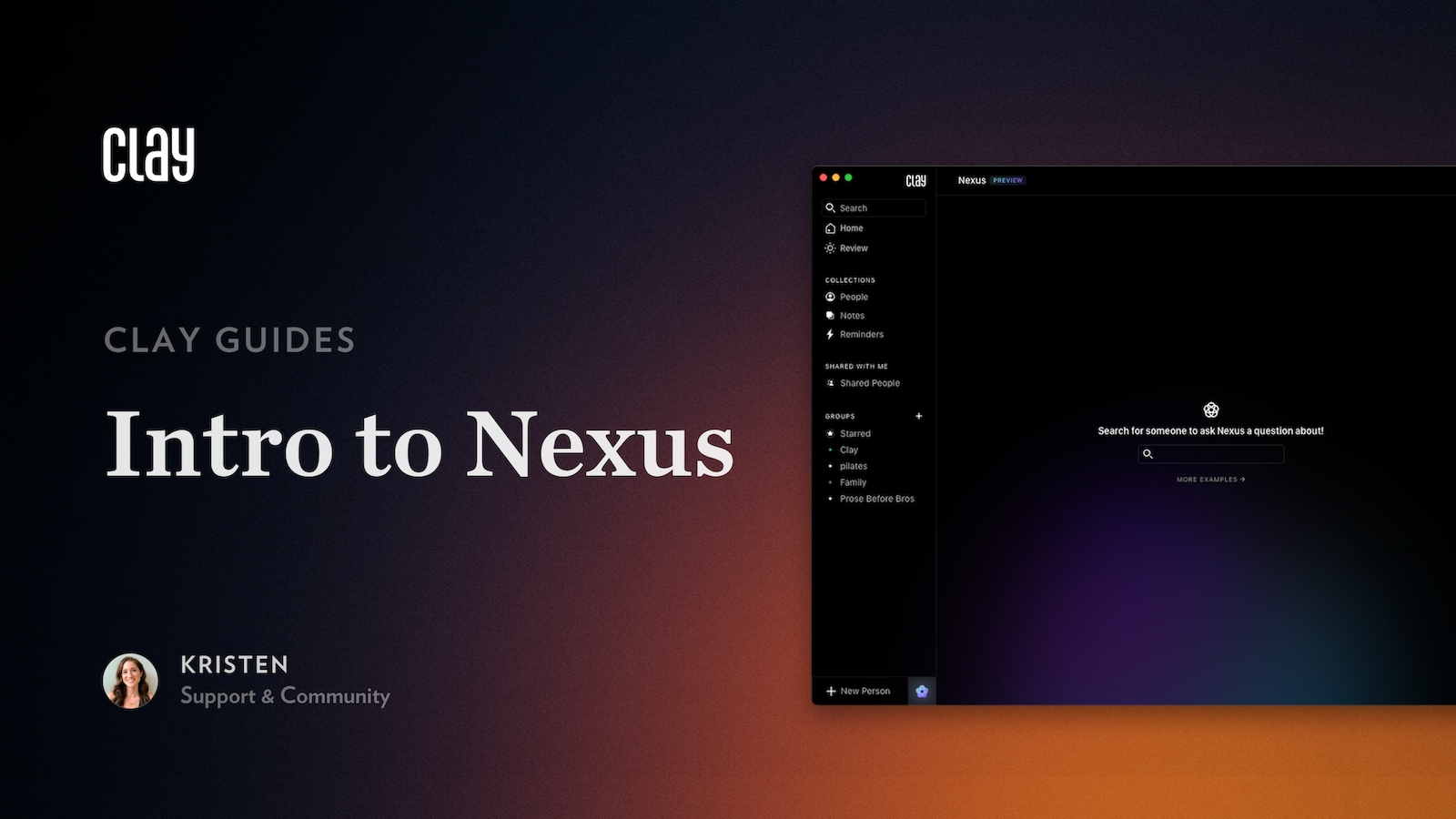Open Reminders with the lightning icon

click(x=860, y=335)
